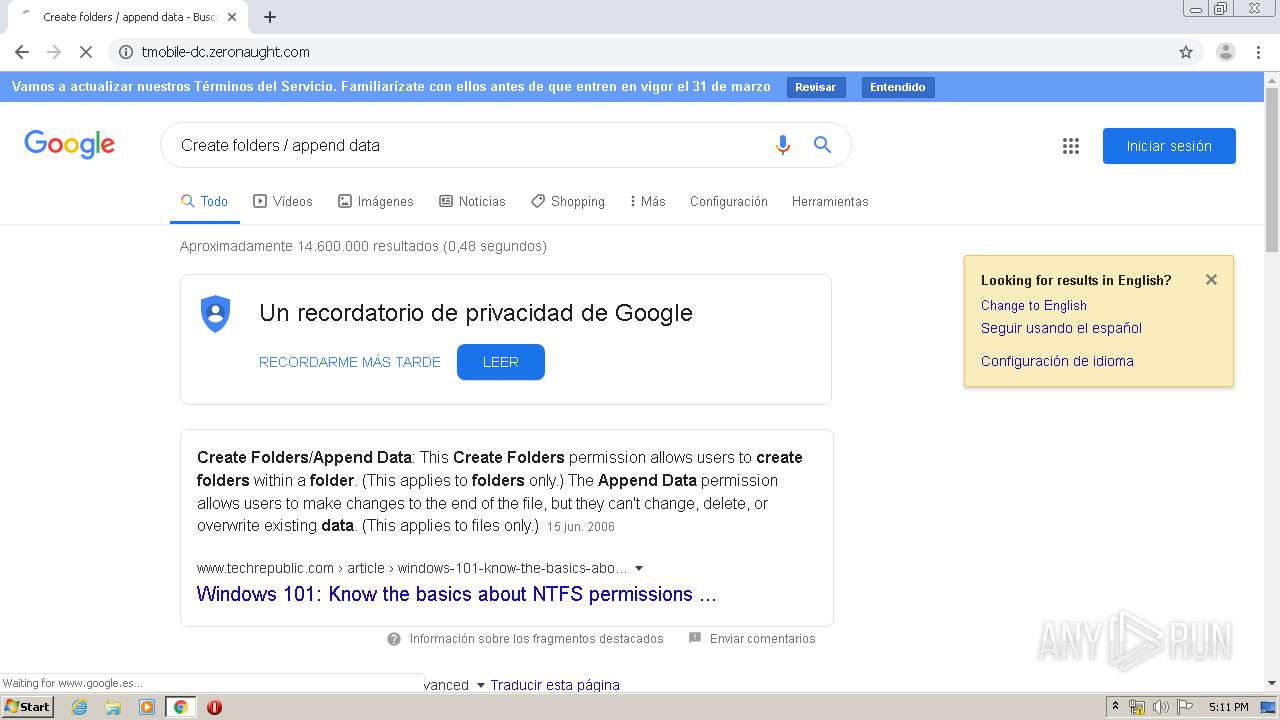
Task: Switch to Noticias tab
Action: [472, 201]
